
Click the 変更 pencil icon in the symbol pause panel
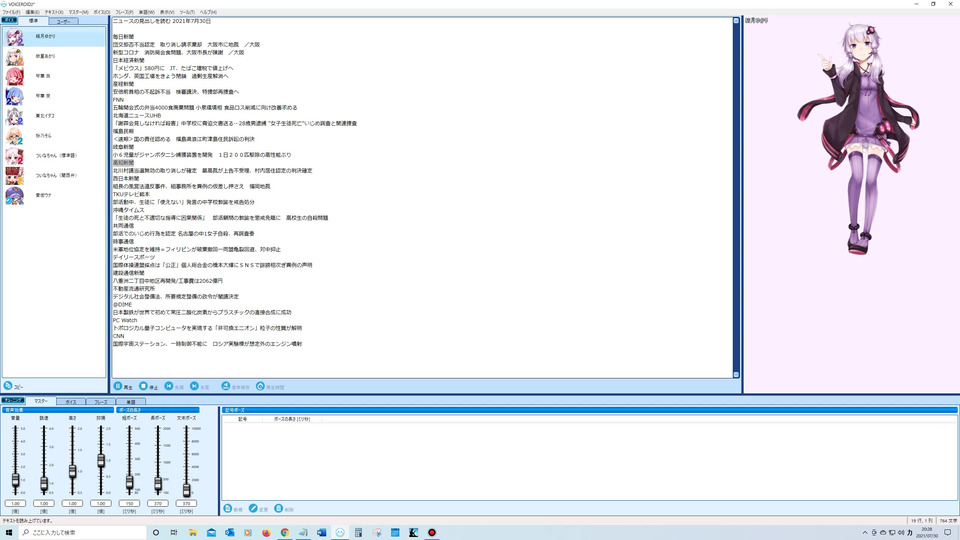tap(253, 509)
